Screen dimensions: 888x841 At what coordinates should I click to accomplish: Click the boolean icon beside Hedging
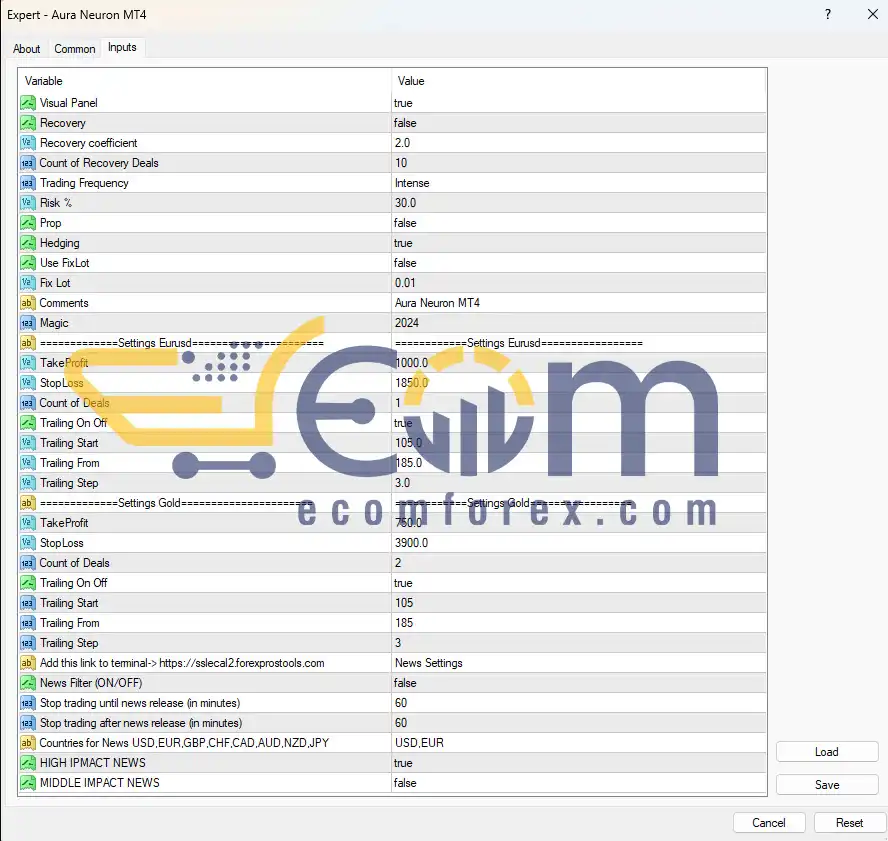click(28, 243)
